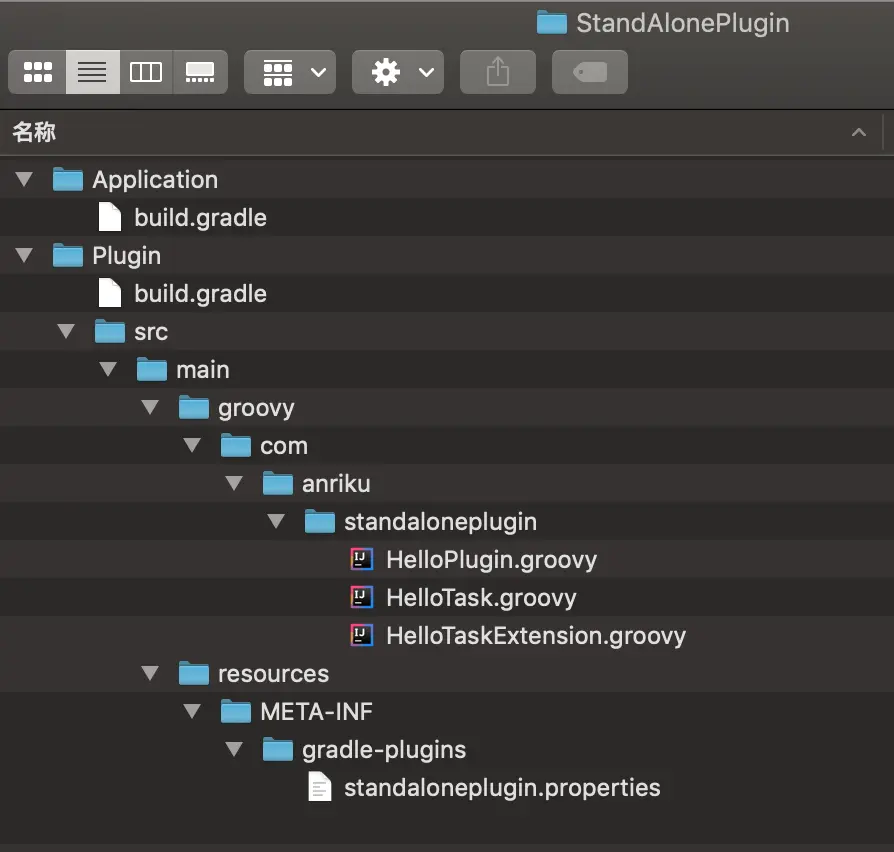This screenshot has height=852, width=894.
Task: Select the gradle-plugins folder name
Action: (x=384, y=750)
